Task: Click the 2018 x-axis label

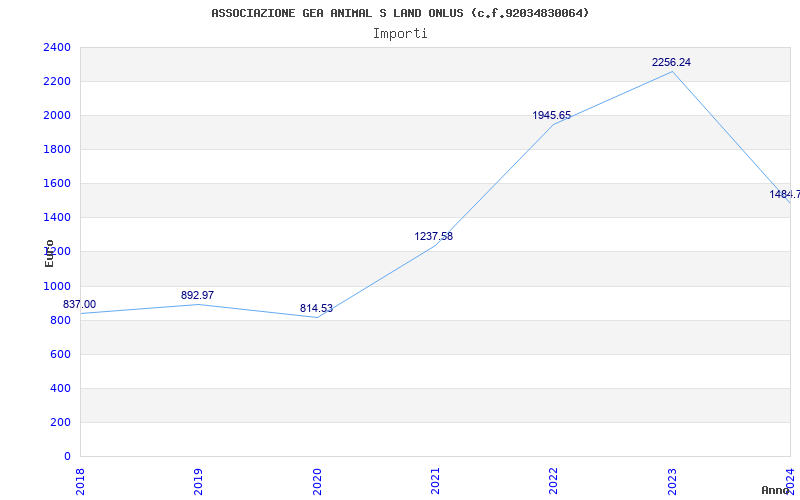Action: (x=80, y=482)
